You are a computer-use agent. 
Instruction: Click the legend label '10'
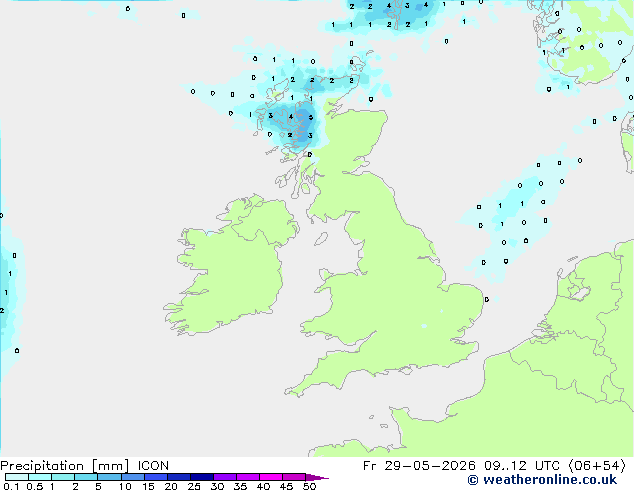125,486
